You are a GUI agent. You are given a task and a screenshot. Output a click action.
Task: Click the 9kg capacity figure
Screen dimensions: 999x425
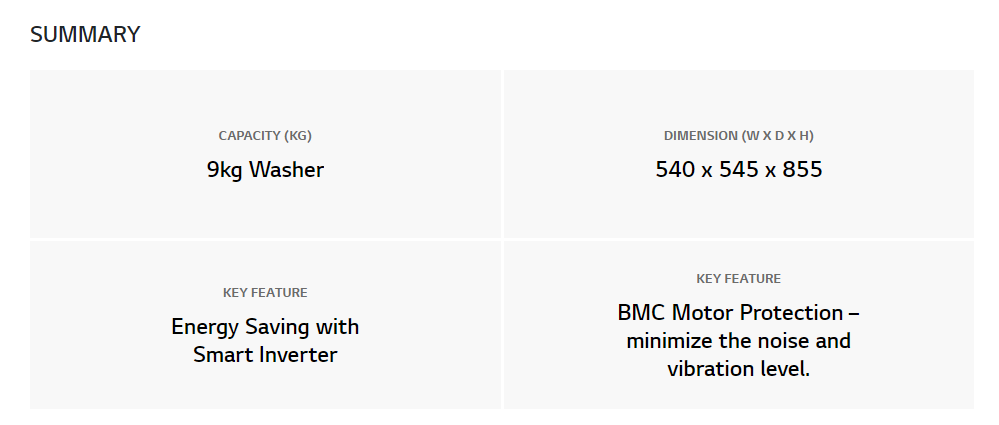225,171
